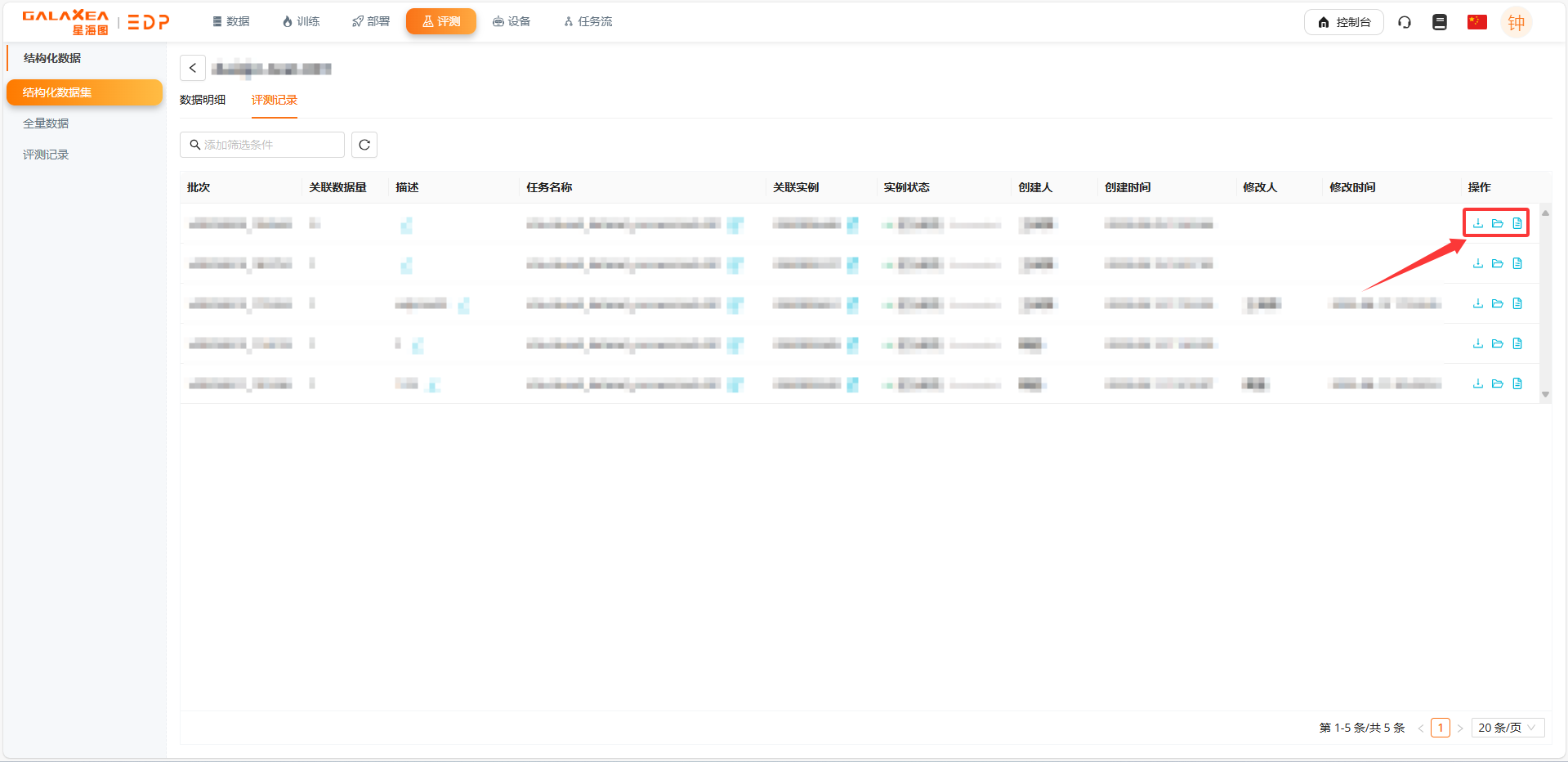Open folder icon in second table row
Viewport: 1568px width, 762px height.
(1497, 263)
